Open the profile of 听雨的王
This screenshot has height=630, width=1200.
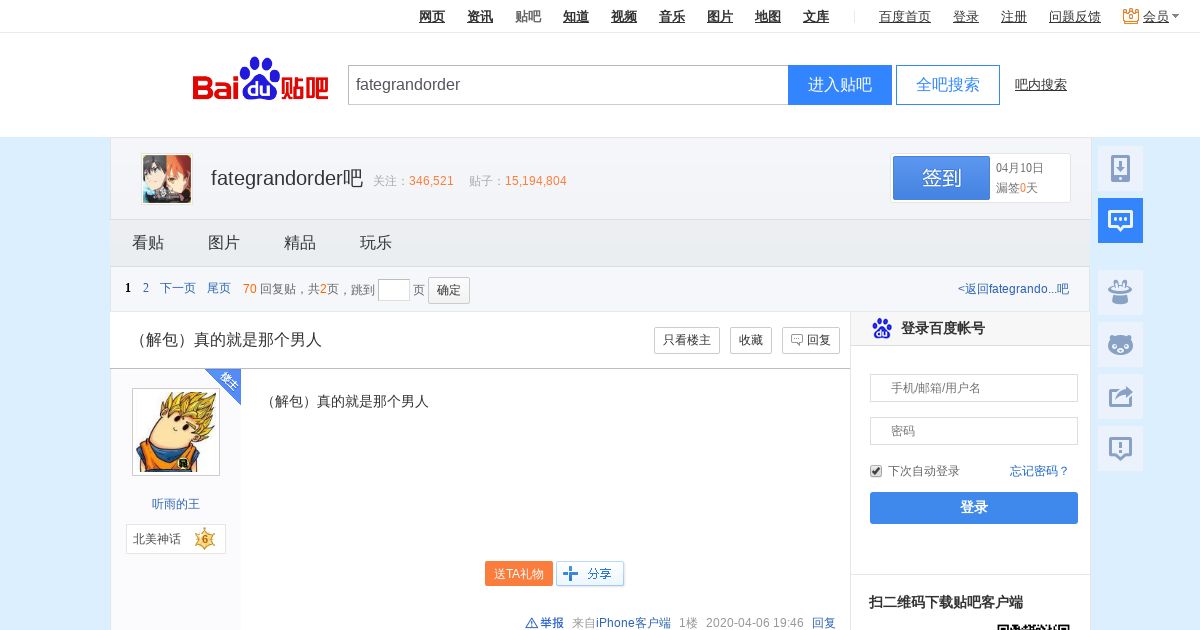[x=176, y=504]
